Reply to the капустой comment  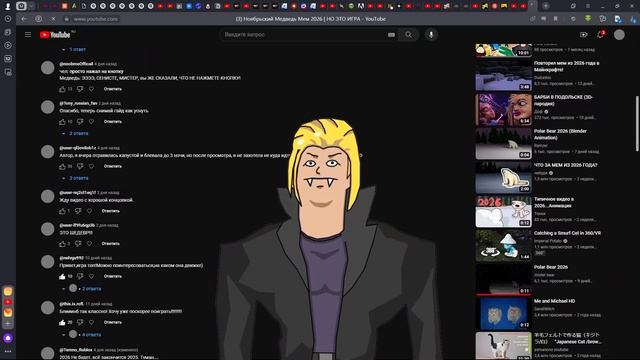pos(113,167)
